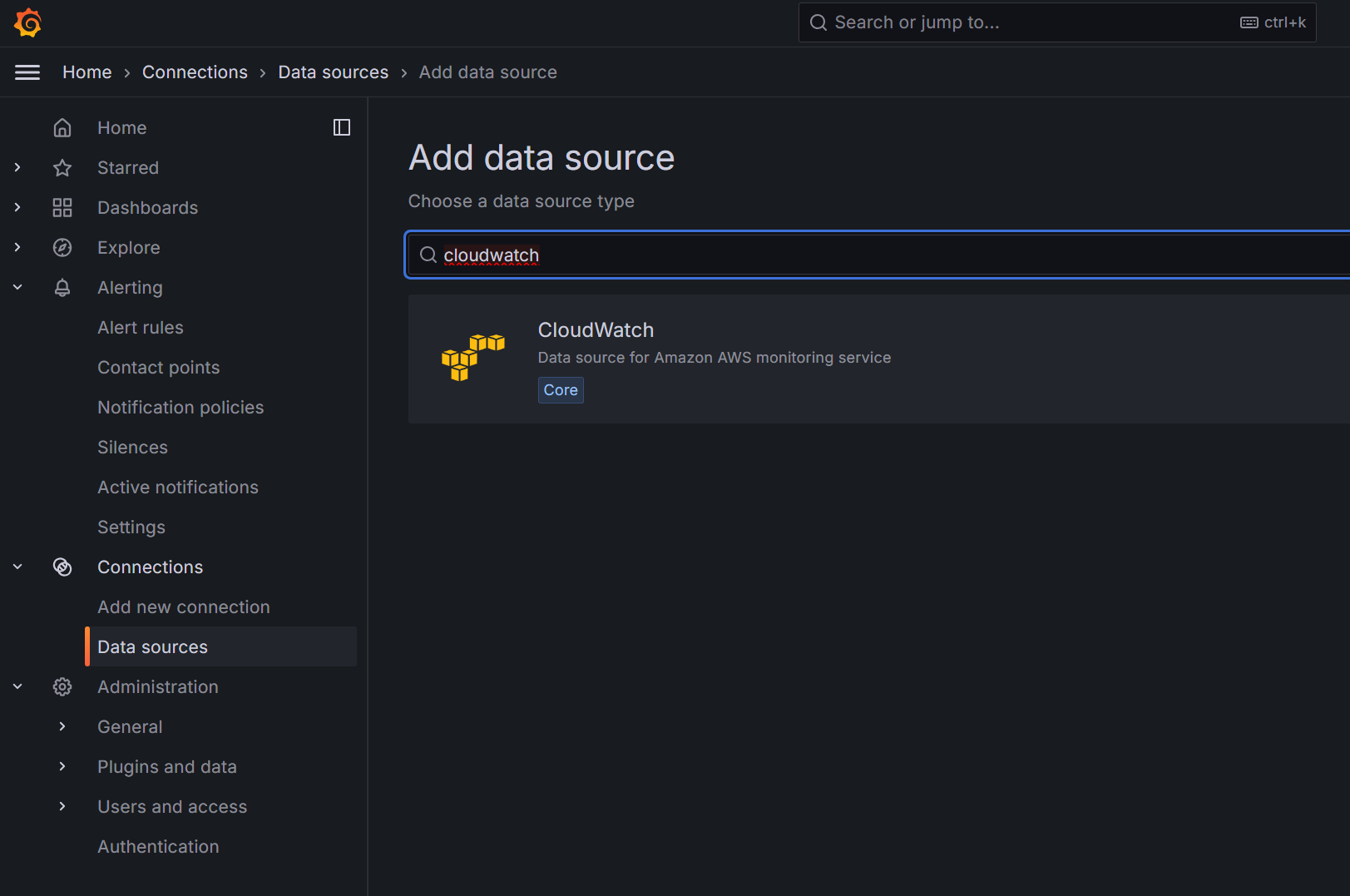Go to Dashboards in sidebar

(147, 207)
